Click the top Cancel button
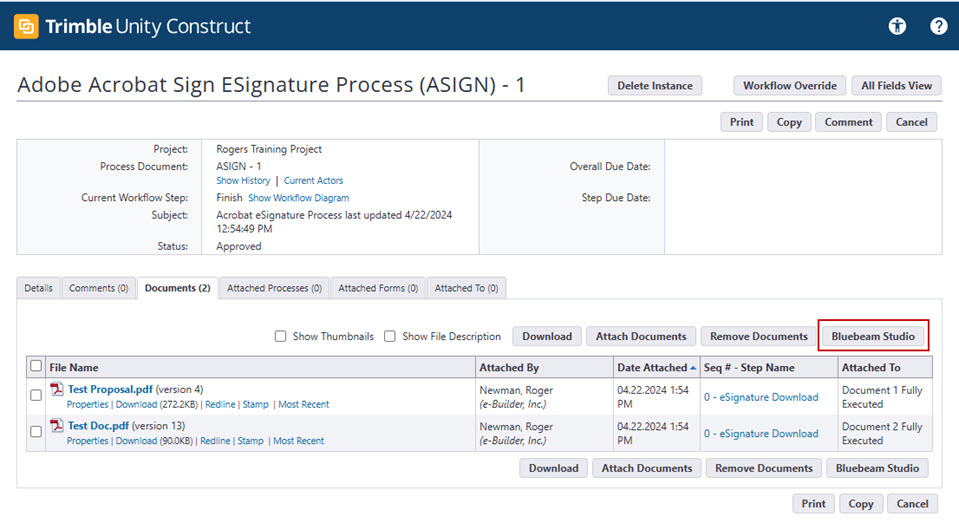 click(x=911, y=122)
